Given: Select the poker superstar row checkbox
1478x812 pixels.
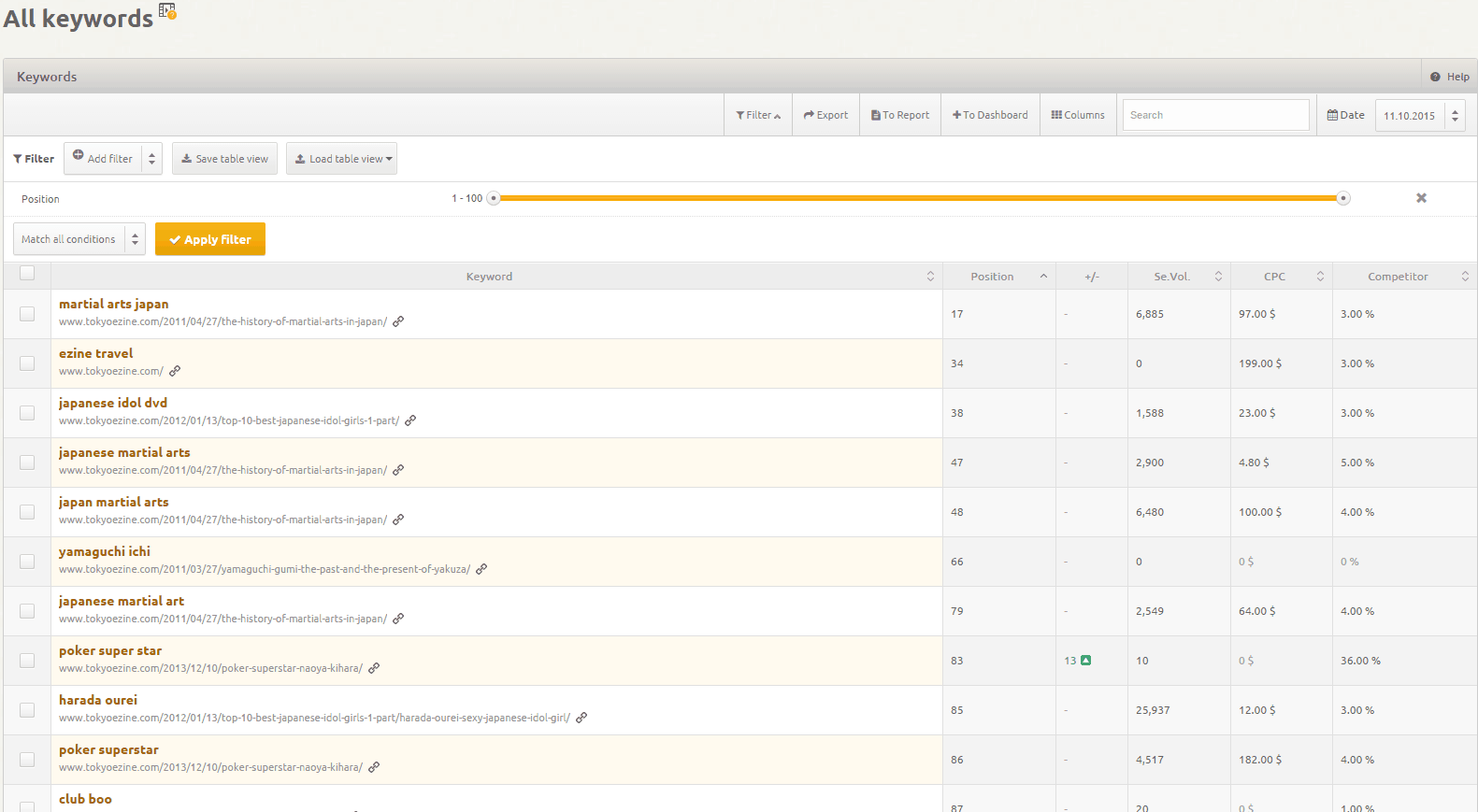Looking at the screenshot, I should point(27,760).
